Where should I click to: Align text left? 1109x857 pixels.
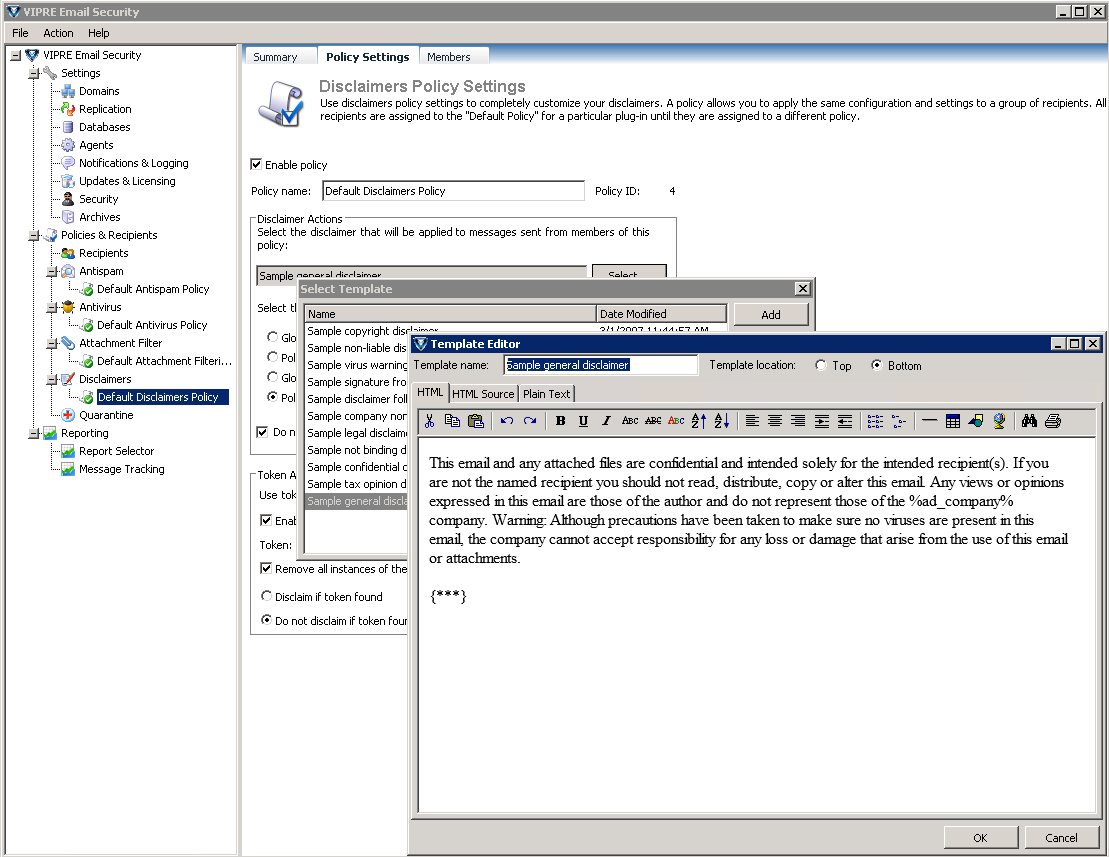752,421
